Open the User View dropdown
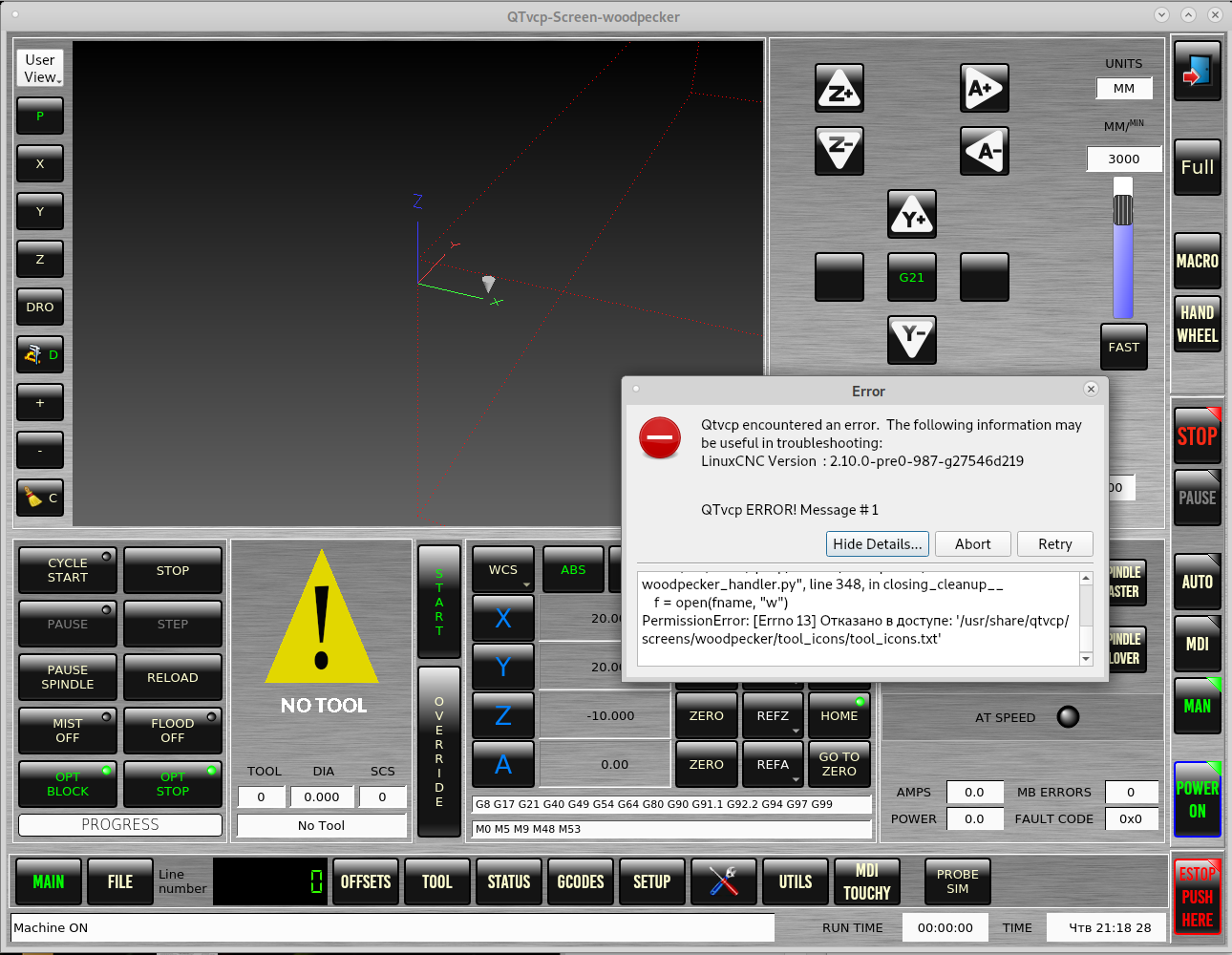1232x955 pixels. (40, 68)
